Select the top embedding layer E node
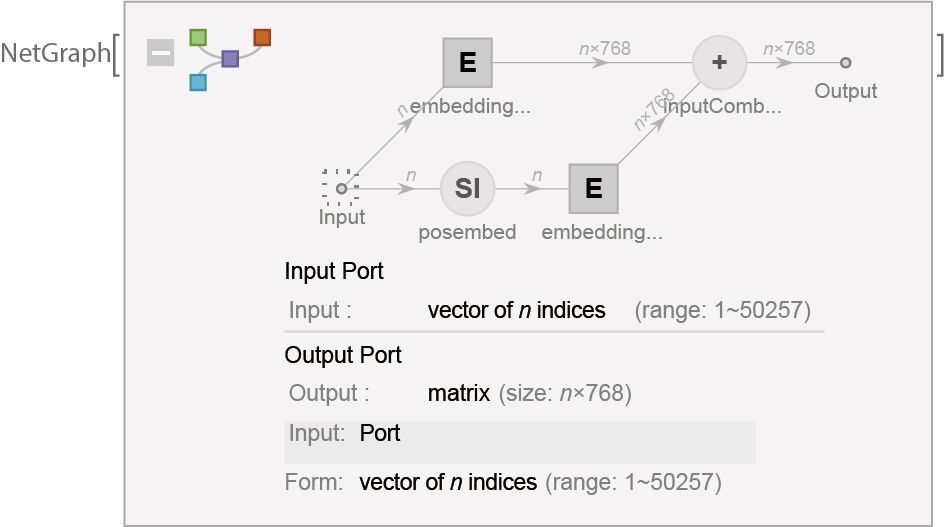 point(467,62)
